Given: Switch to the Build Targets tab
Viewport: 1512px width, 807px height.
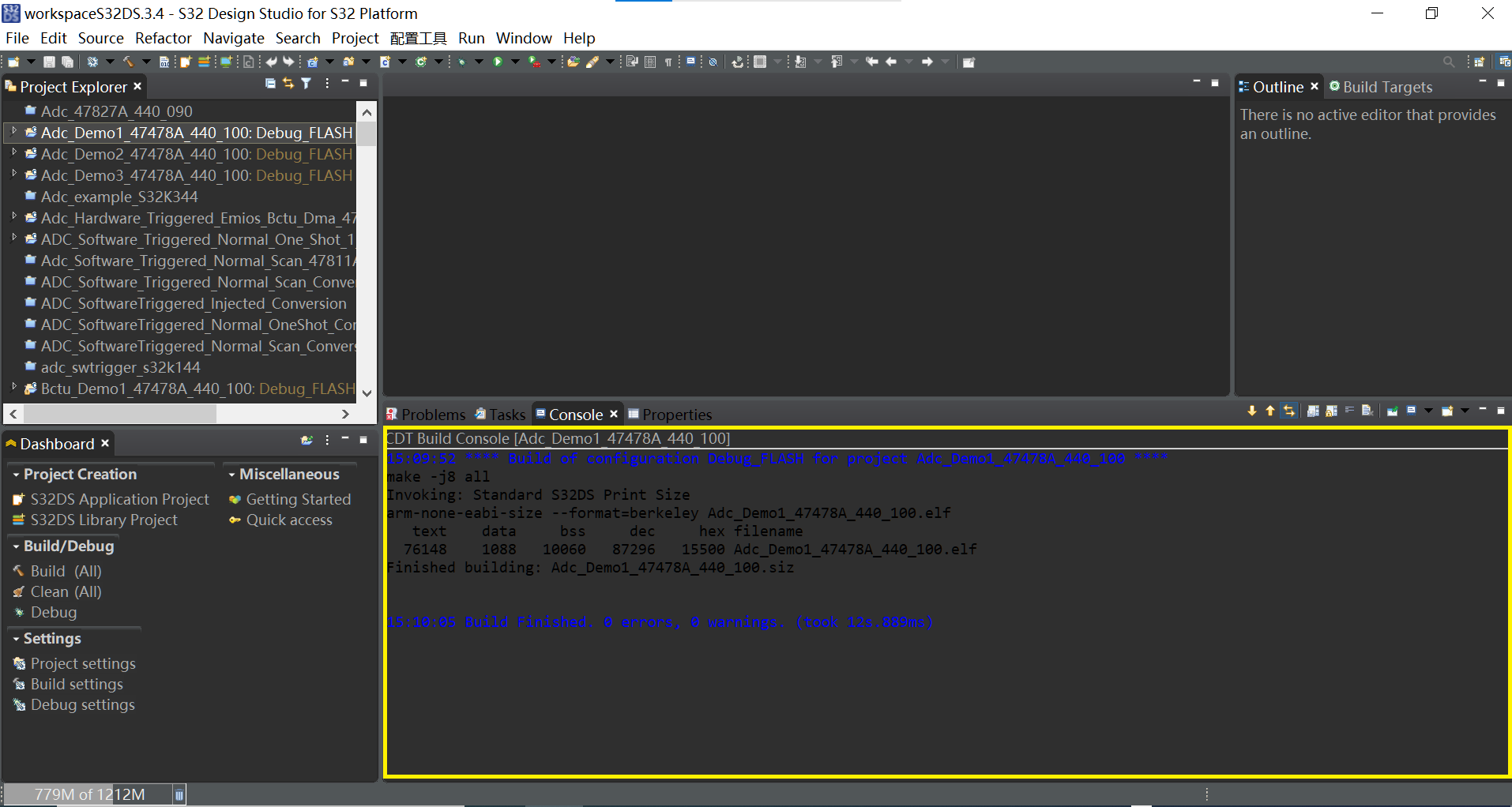Looking at the screenshot, I should [x=1380, y=87].
